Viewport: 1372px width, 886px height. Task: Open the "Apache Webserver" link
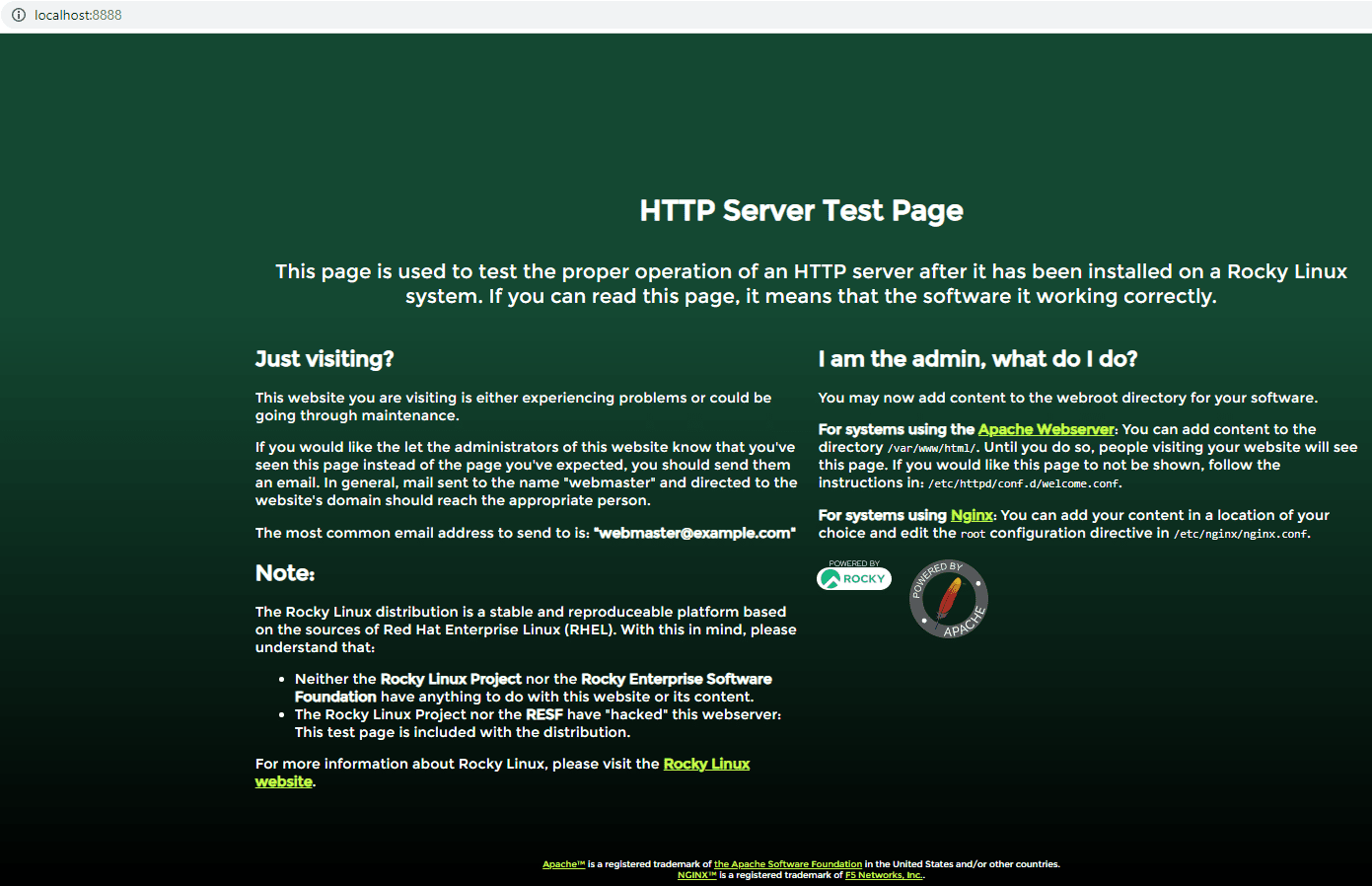1047,429
